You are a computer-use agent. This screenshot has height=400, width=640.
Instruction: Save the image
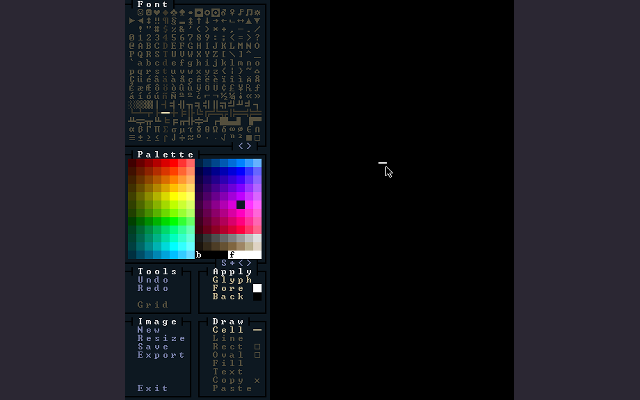pos(153,347)
